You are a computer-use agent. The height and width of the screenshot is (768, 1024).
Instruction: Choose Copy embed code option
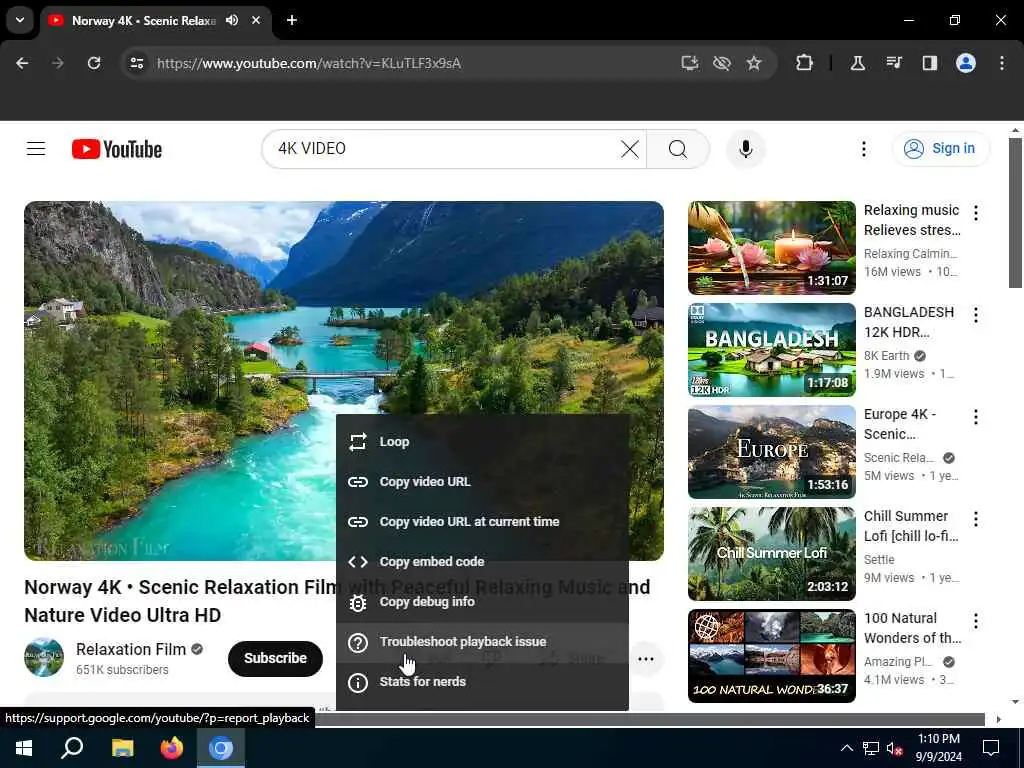click(482, 562)
